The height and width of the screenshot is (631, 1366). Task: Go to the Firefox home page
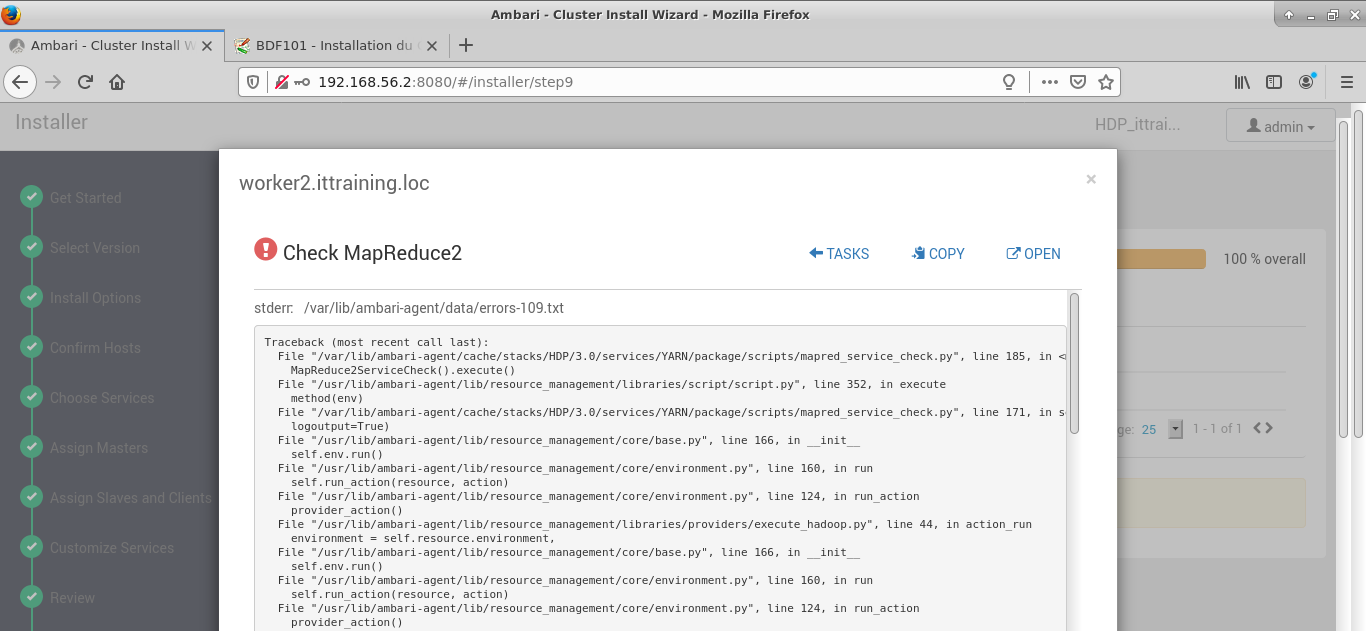pyautogui.click(x=117, y=82)
